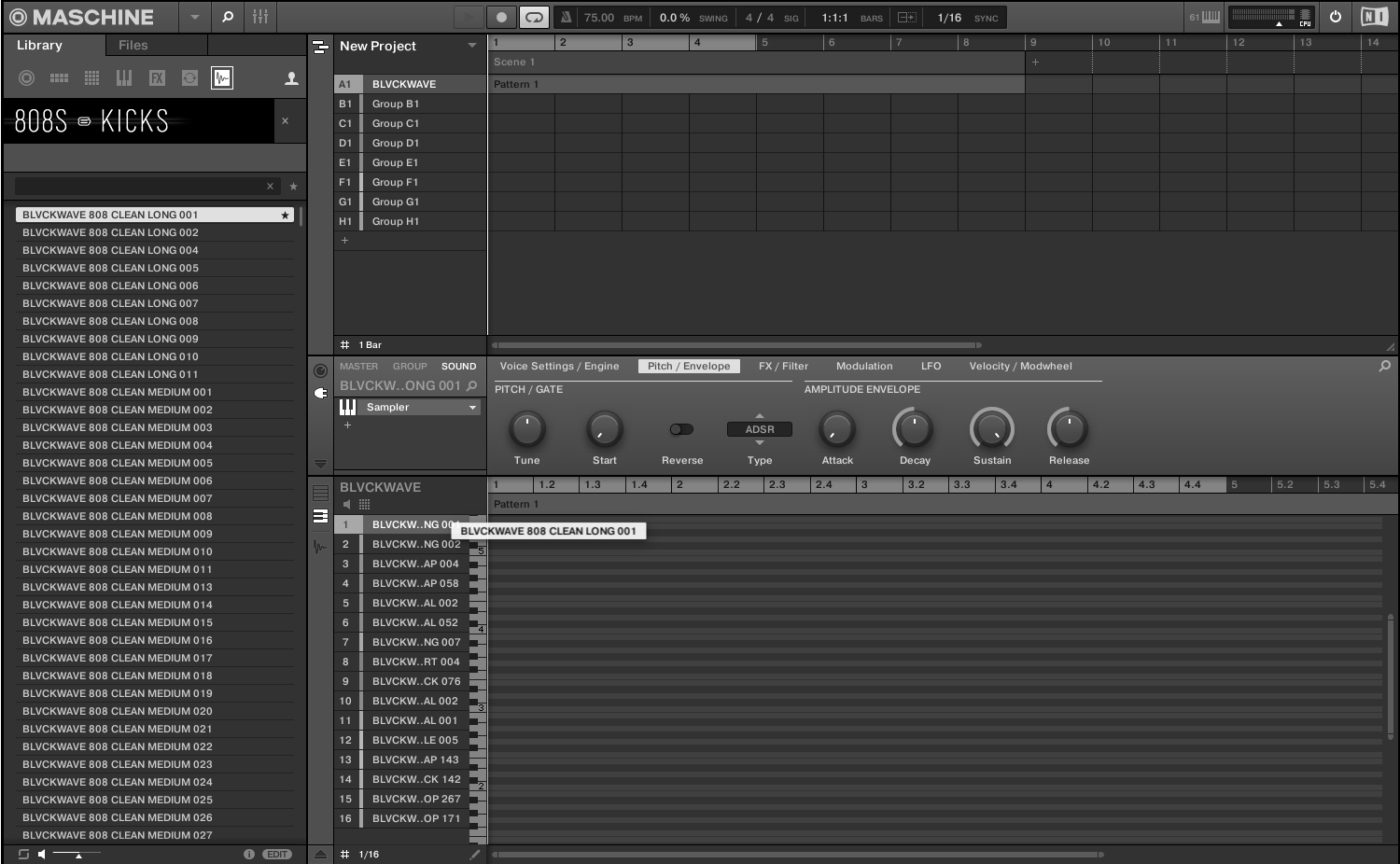Screen dimensions: 1400x864
Task: Open the Maschine main menu dropdown arrow
Action: 194,17
